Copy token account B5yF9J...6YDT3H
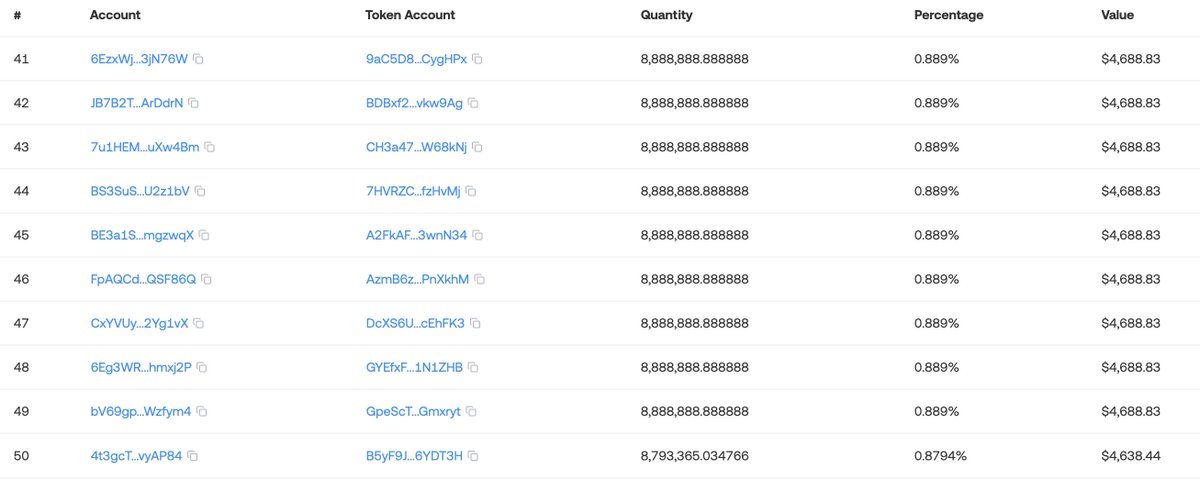This screenshot has height=480, width=1200. point(473,456)
